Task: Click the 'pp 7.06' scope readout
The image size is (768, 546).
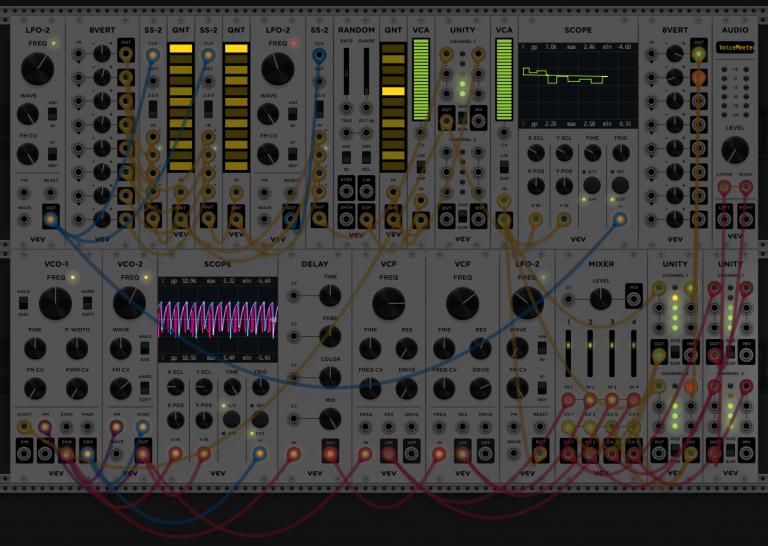Action: pyautogui.click(x=544, y=47)
